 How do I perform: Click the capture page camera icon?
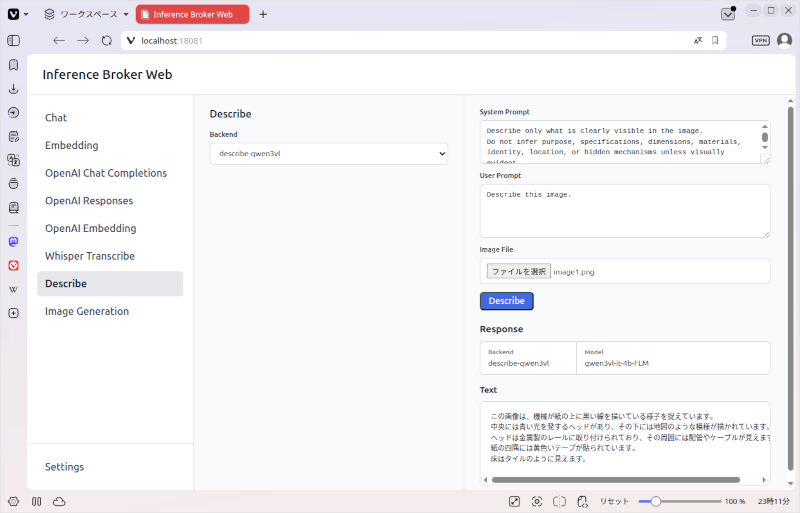pos(537,501)
